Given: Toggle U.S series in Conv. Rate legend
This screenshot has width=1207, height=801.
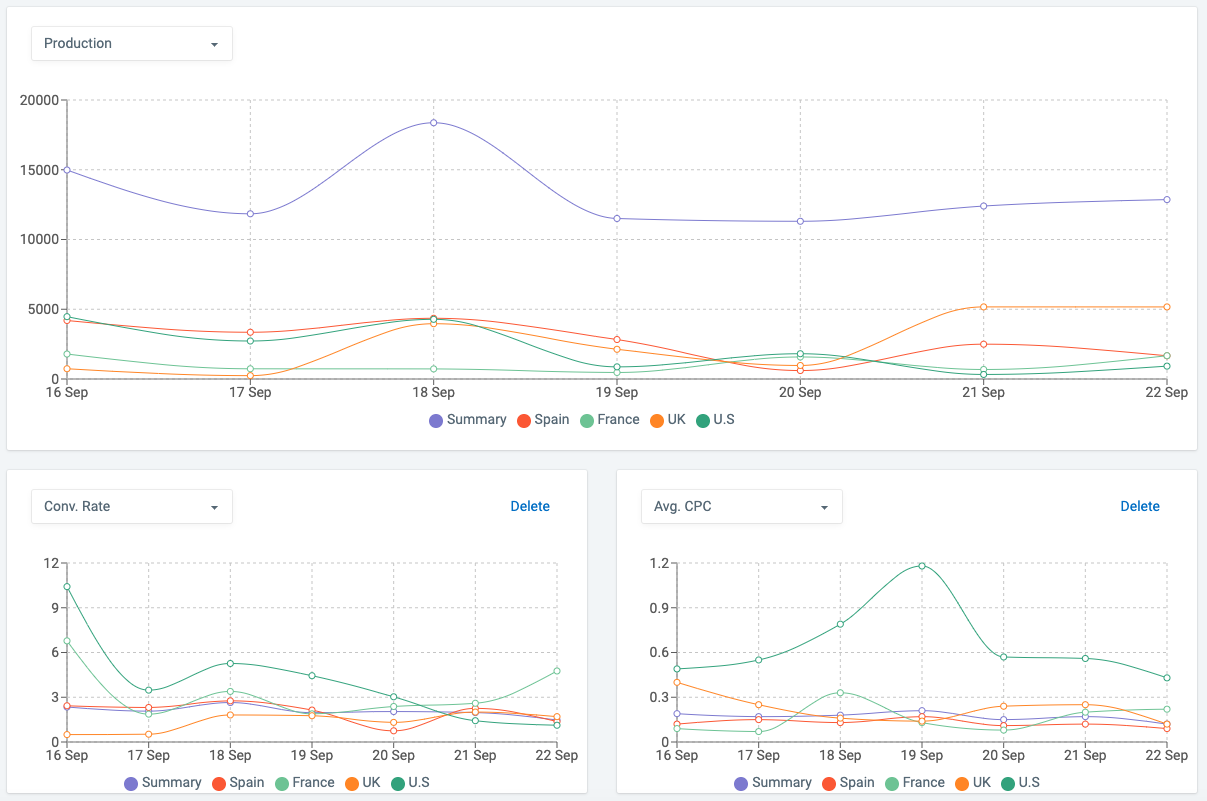Looking at the screenshot, I should point(410,783).
